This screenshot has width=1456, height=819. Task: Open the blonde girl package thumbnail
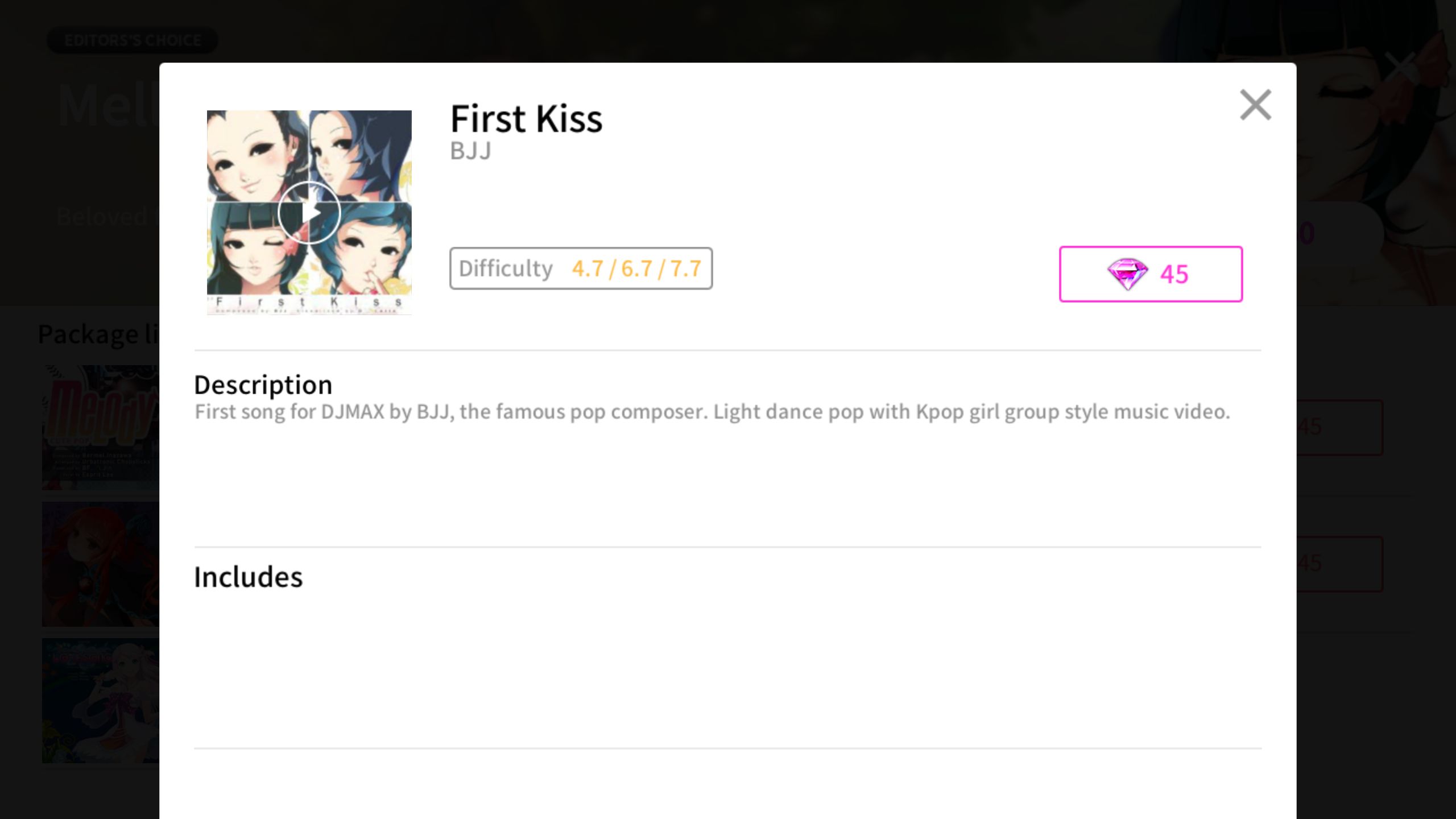tap(101, 701)
